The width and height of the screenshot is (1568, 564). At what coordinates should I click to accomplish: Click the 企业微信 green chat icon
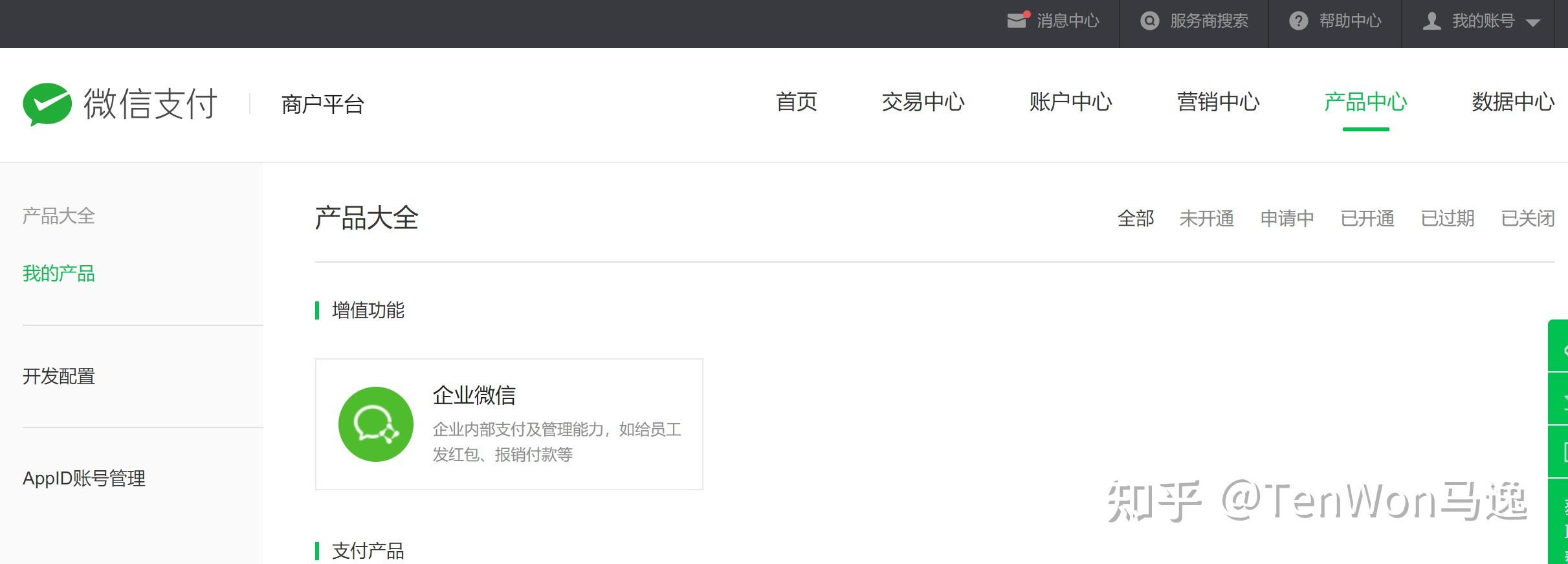(x=376, y=424)
